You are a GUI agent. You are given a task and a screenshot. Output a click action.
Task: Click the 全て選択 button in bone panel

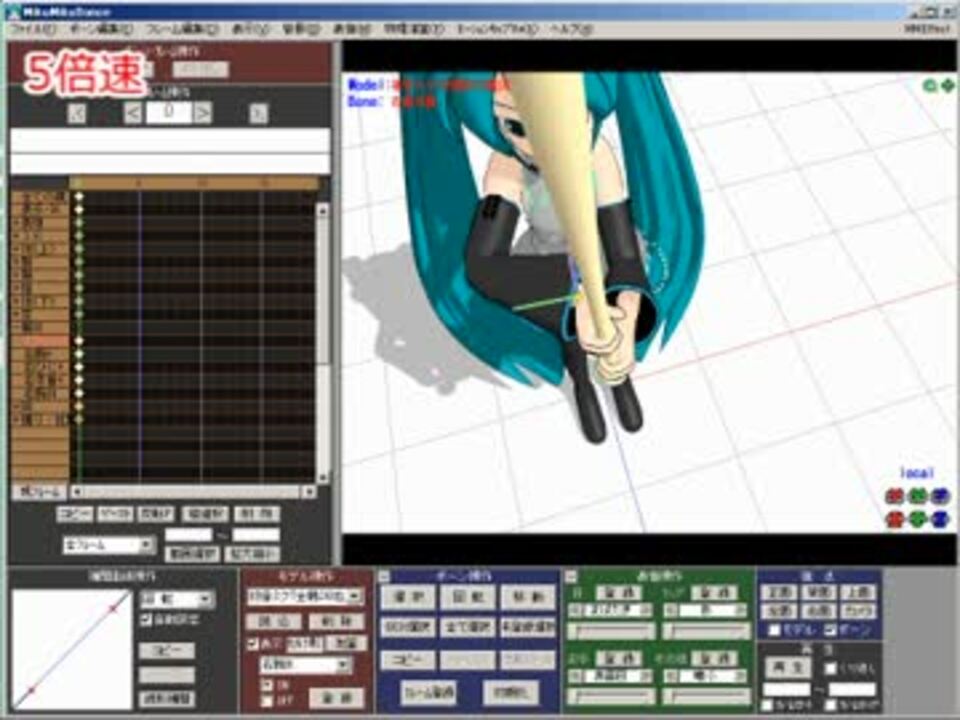click(468, 628)
